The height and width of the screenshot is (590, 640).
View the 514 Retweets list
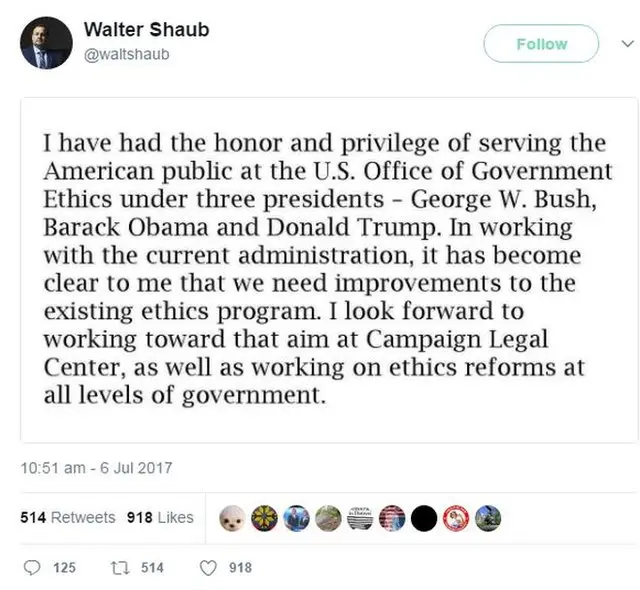pos(68,517)
